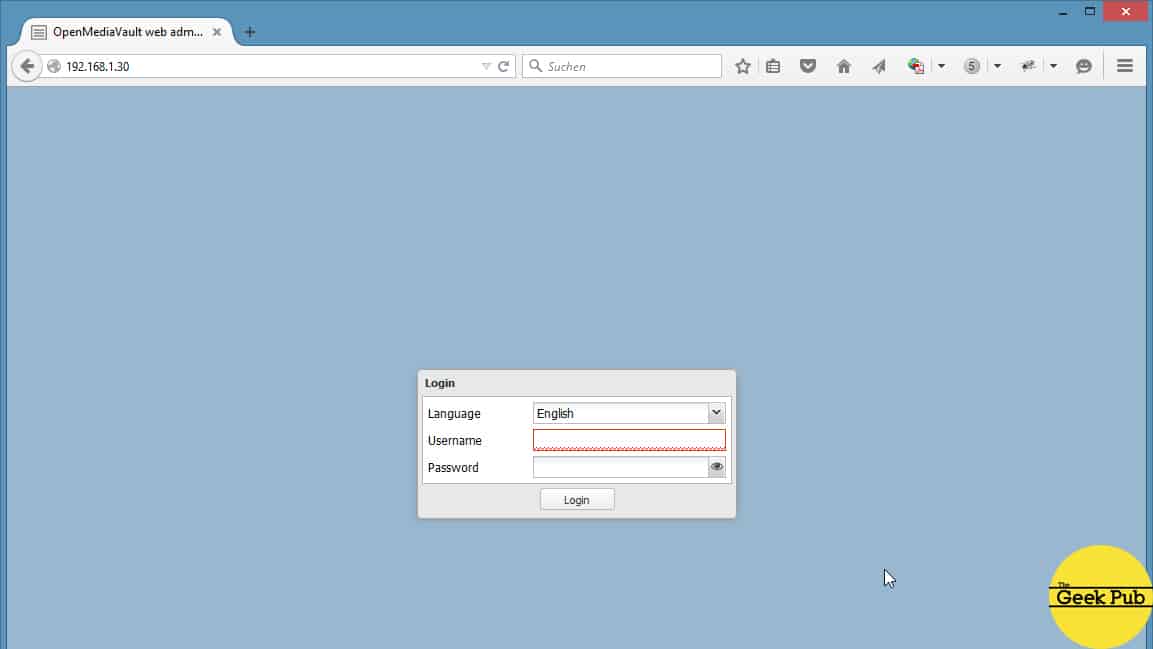
Task: Save page to Pocket icon
Action: [x=807, y=66]
